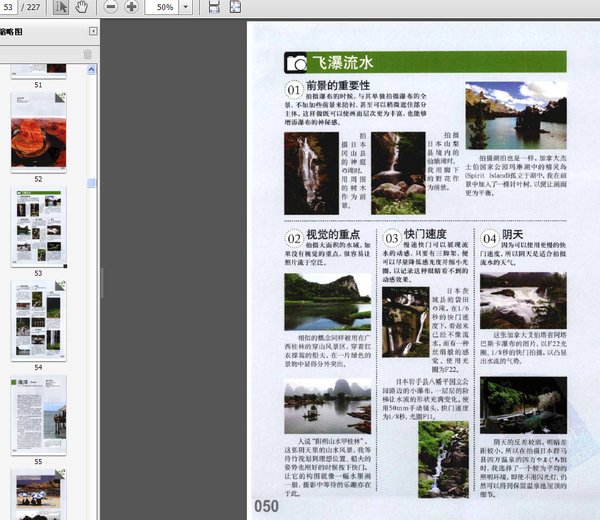
Task: Go to page 55 thumbnail
Action: (x=38, y=414)
